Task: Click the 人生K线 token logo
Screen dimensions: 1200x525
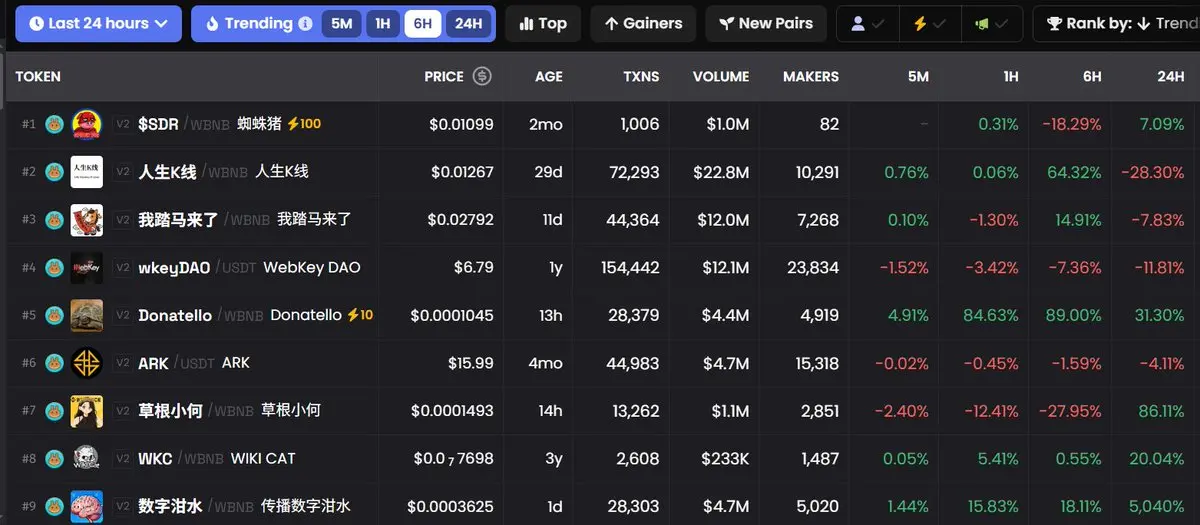Action: [87, 172]
